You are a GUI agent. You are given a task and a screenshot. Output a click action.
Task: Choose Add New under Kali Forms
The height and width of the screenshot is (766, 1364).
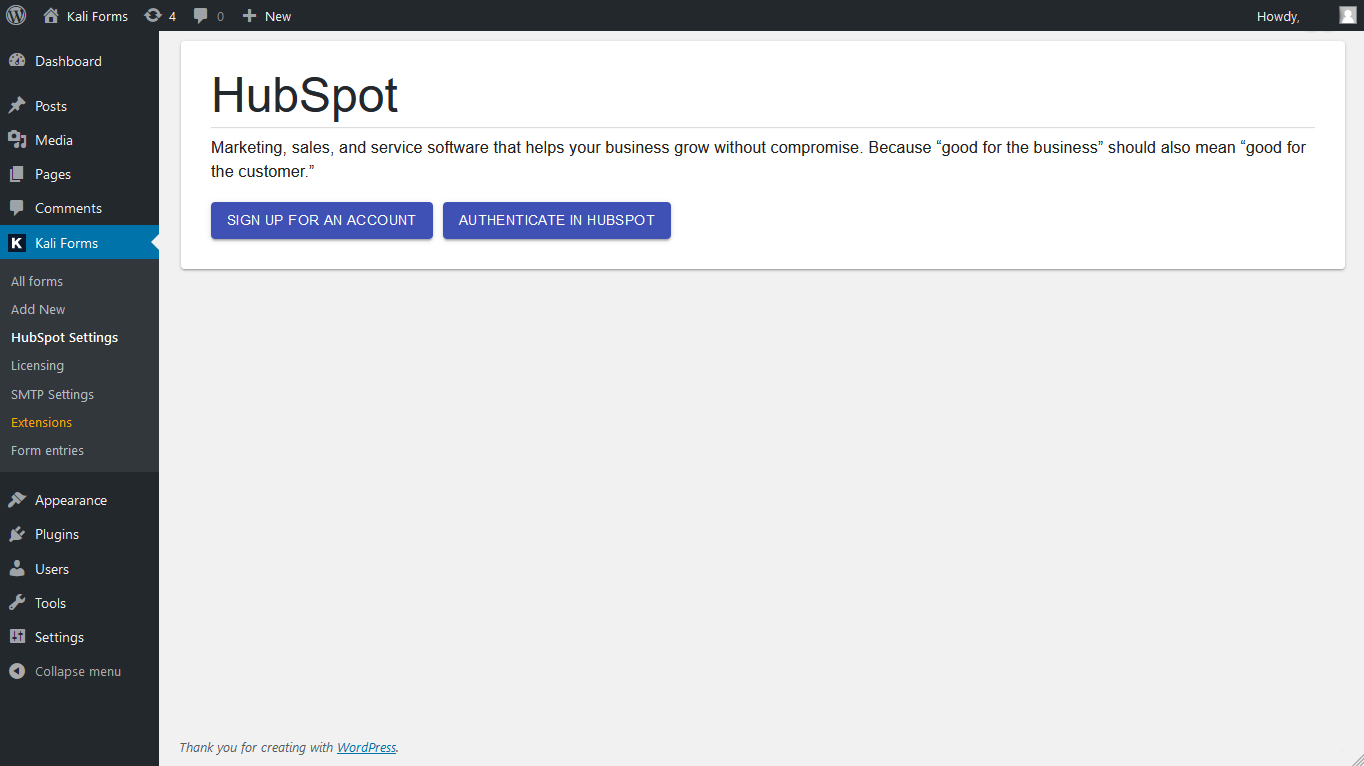(x=38, y=309)
